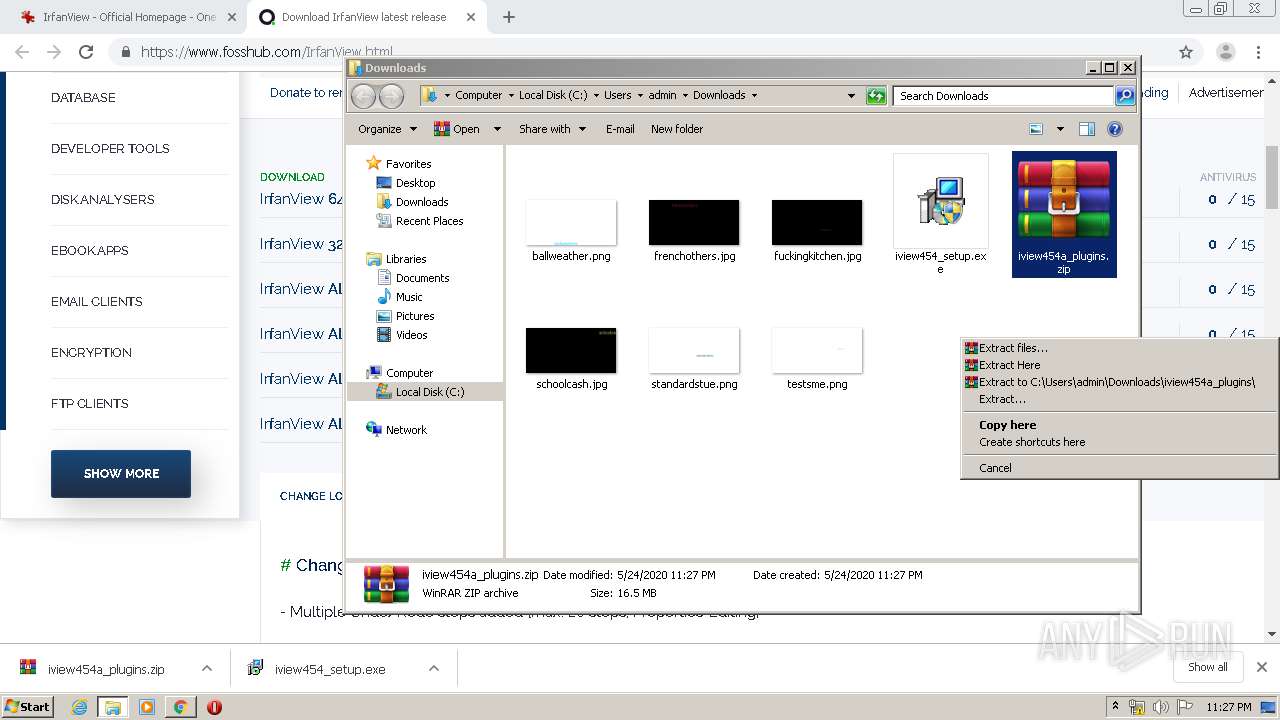
Task: Expand address bar history dropdown
Action: pyautogui.click(x=851, y=96)
